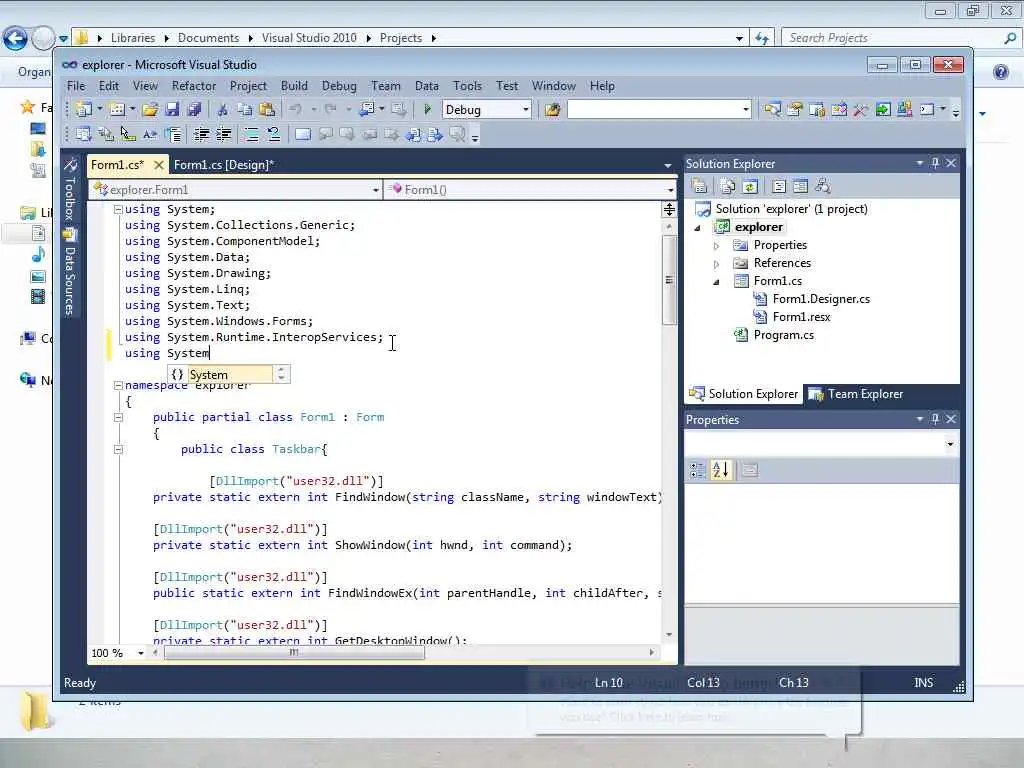Open the Properties Window toolbar icon

(x=794, y=110)
